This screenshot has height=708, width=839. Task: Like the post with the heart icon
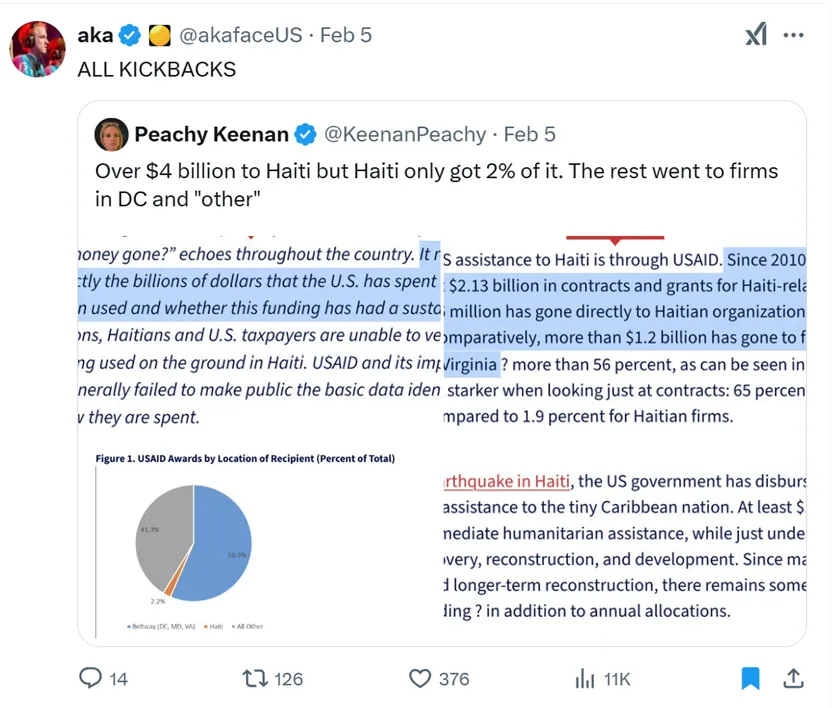pos(420,679)
